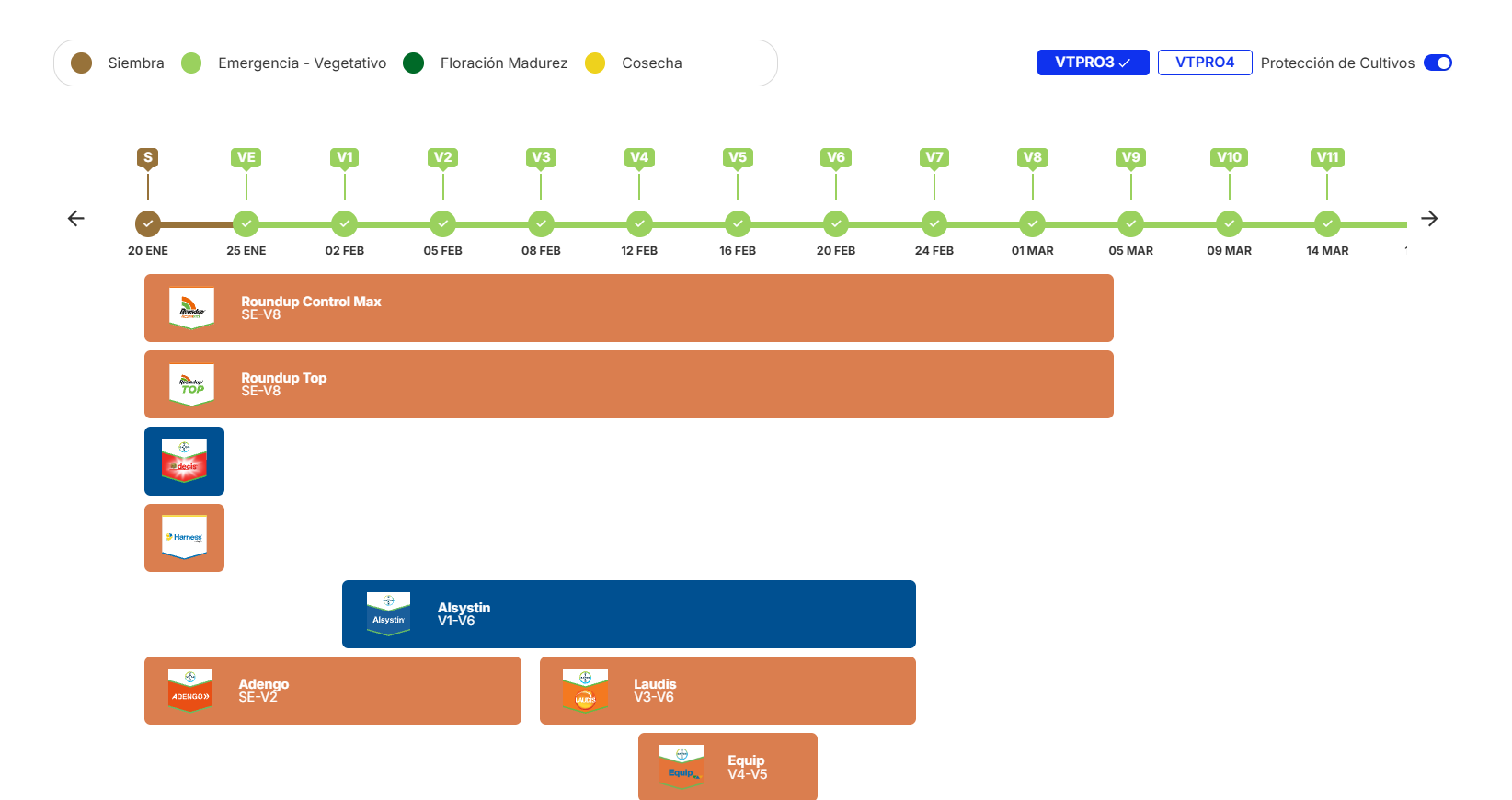Click the Siembra brown legend dot
The height and width of the screenshot is (800, 1512).
point(81,63)
